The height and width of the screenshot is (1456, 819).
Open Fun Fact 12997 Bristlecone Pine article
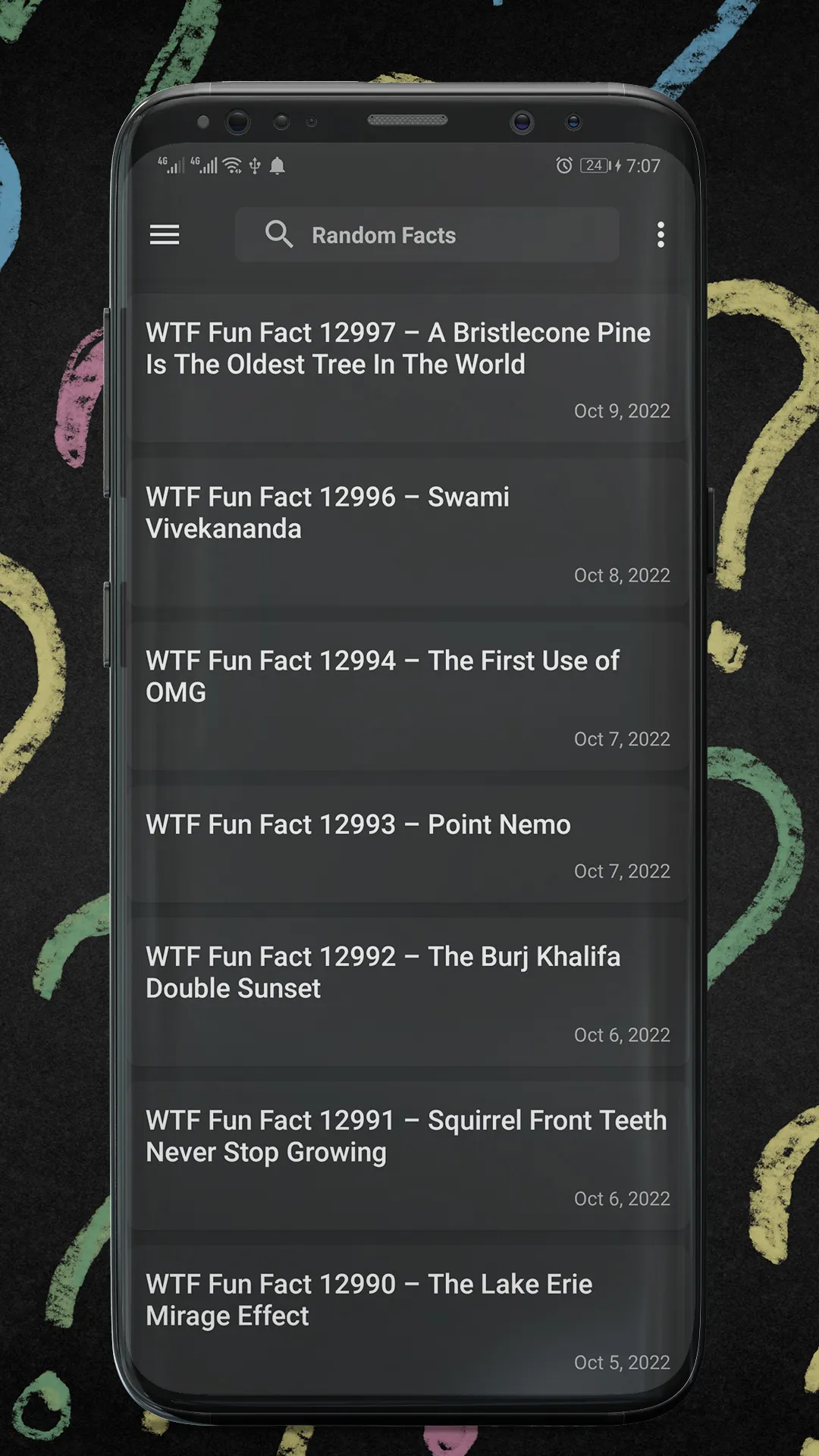click(409, 369)
